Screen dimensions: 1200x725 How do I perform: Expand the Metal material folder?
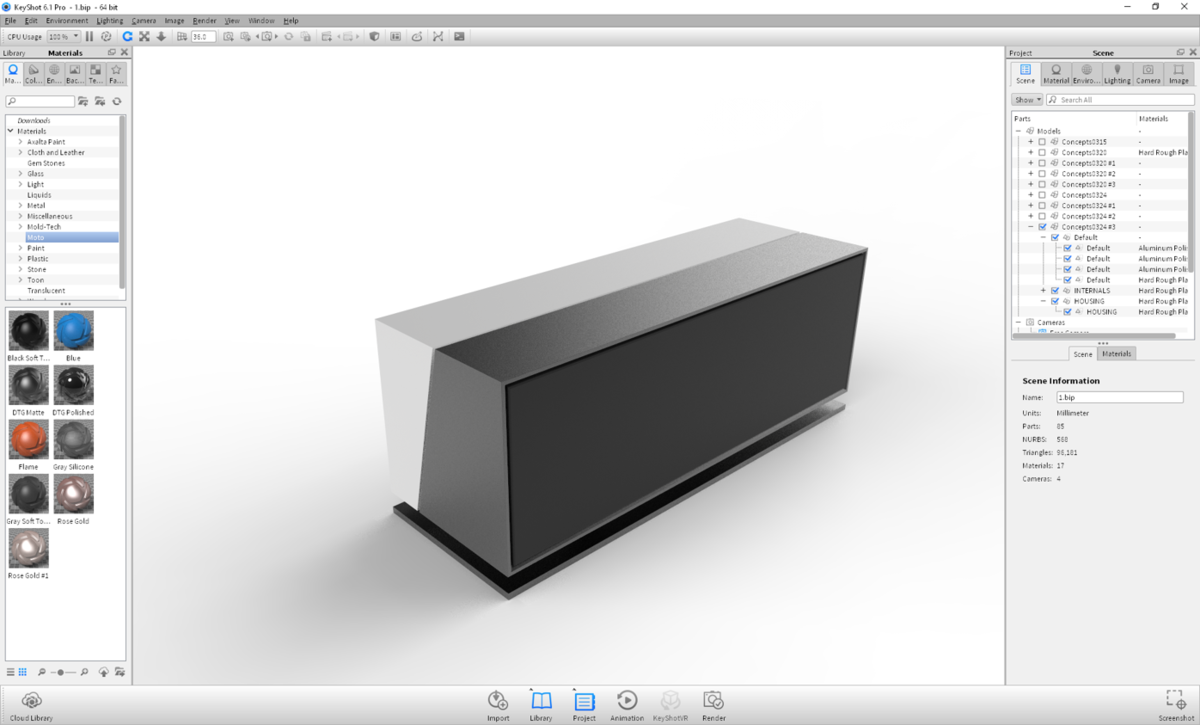point(20,206)
